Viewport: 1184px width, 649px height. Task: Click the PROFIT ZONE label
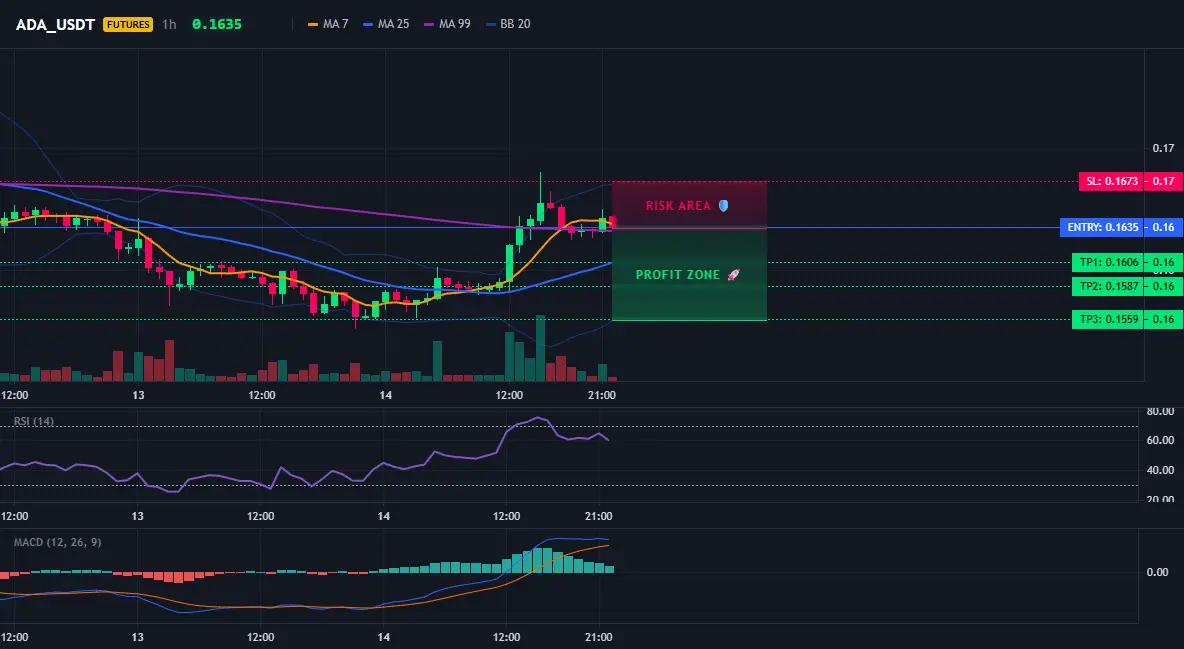pos(678,275)
